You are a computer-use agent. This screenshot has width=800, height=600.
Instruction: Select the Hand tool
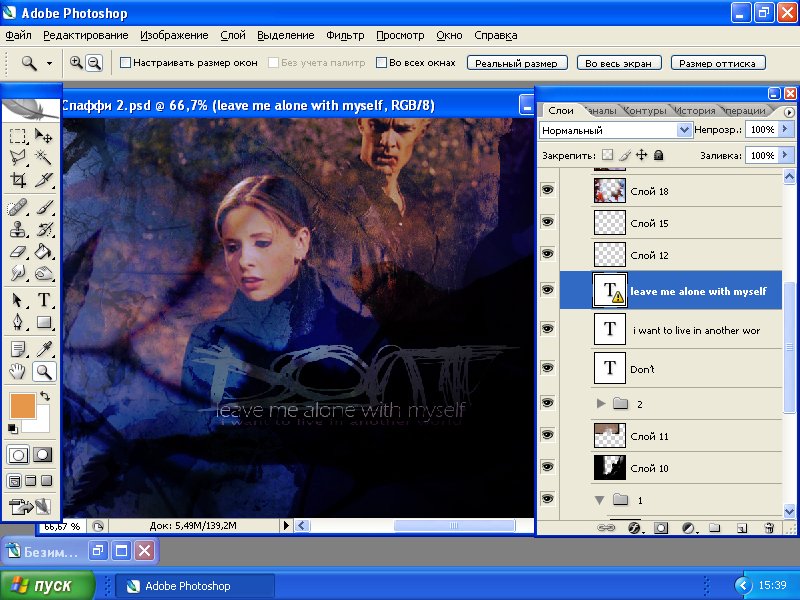(x=18, y=372)
